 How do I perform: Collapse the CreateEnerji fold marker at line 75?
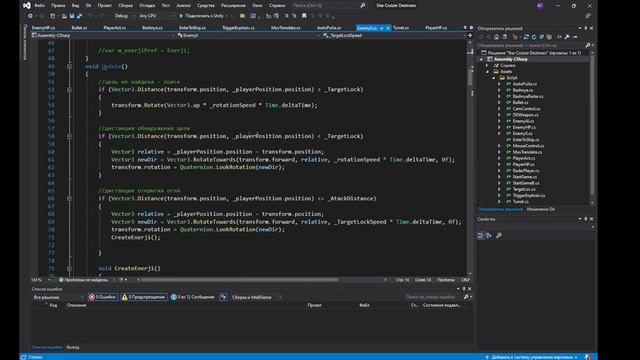(69, 268)
